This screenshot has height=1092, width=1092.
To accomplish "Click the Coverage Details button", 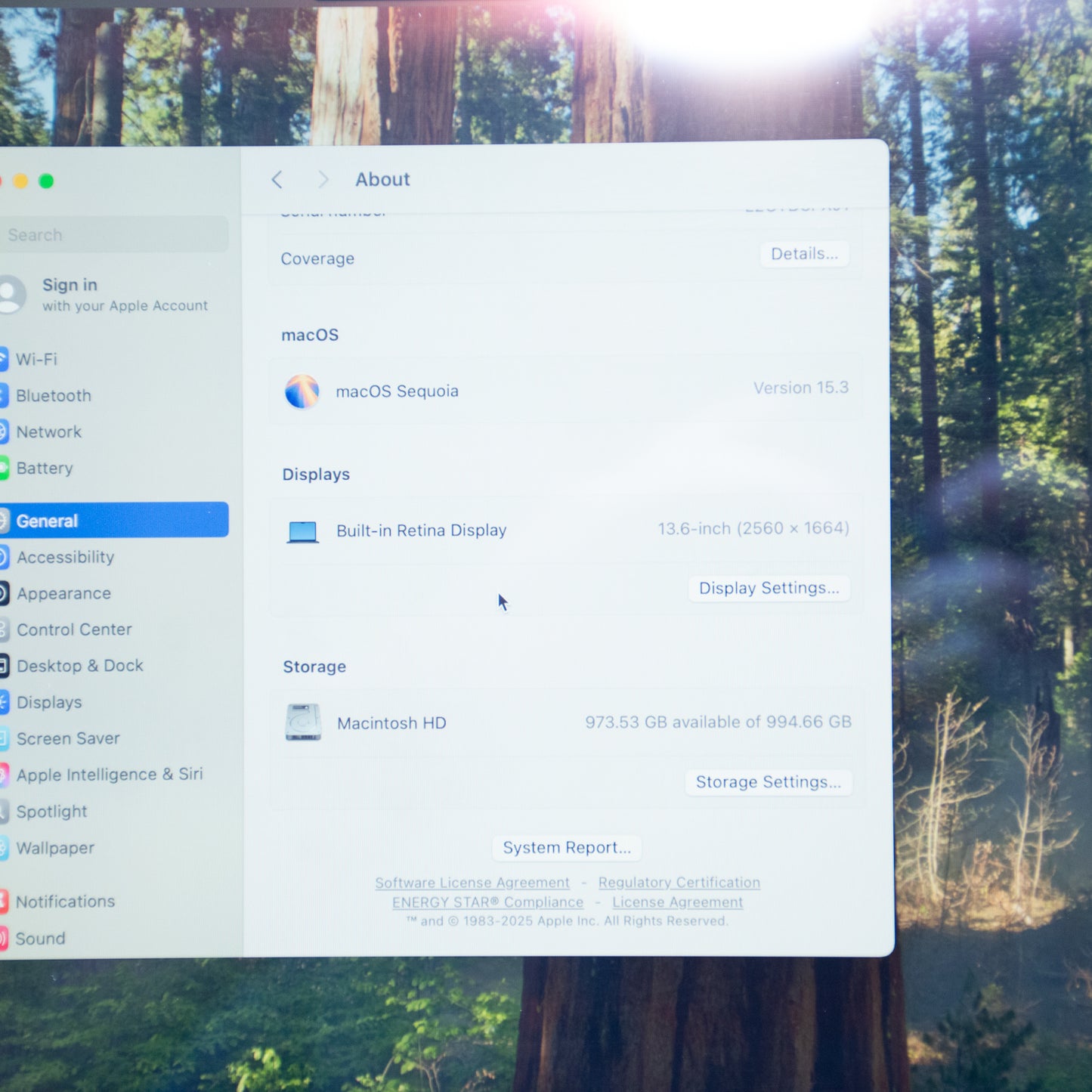I will (805, 254).
